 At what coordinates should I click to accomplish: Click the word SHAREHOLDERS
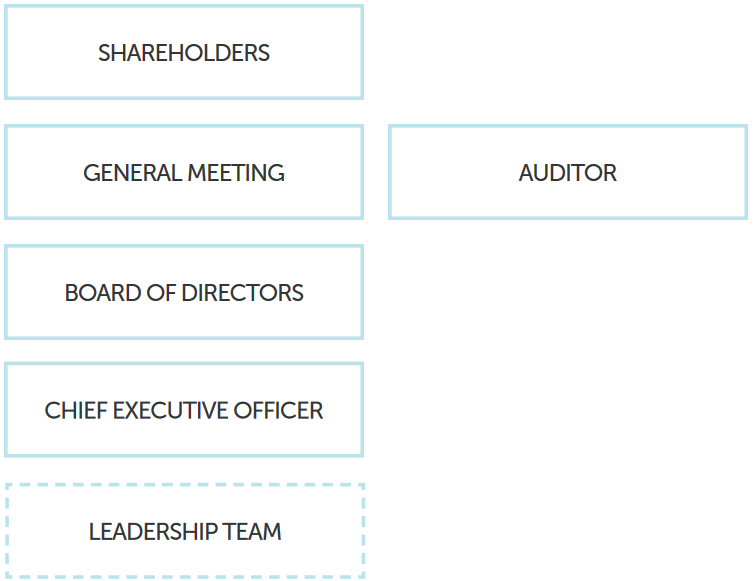pyautogui.click(x=184, y=53)
